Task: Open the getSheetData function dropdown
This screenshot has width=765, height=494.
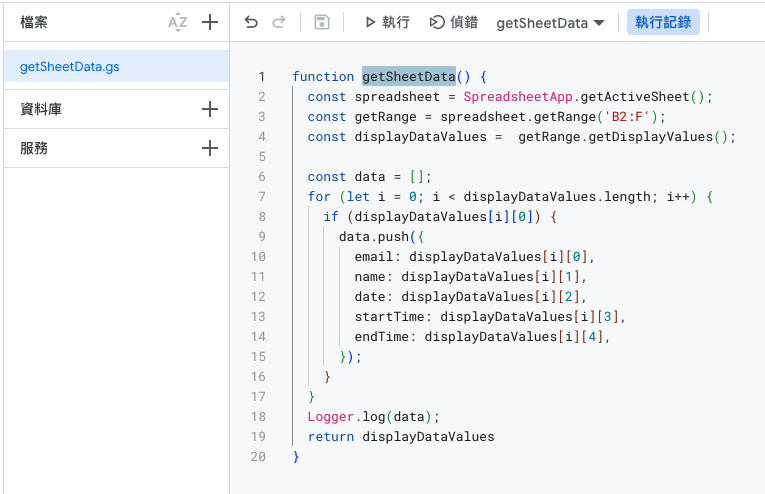Action: tap(550, 22)
